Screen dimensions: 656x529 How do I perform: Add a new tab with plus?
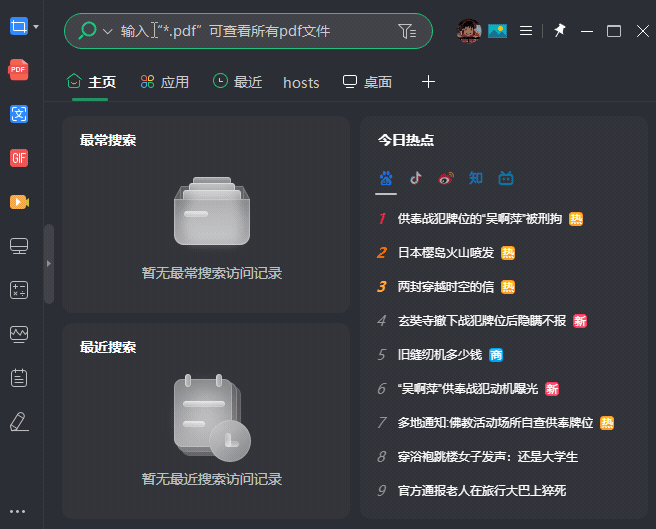tap(429, 82)
